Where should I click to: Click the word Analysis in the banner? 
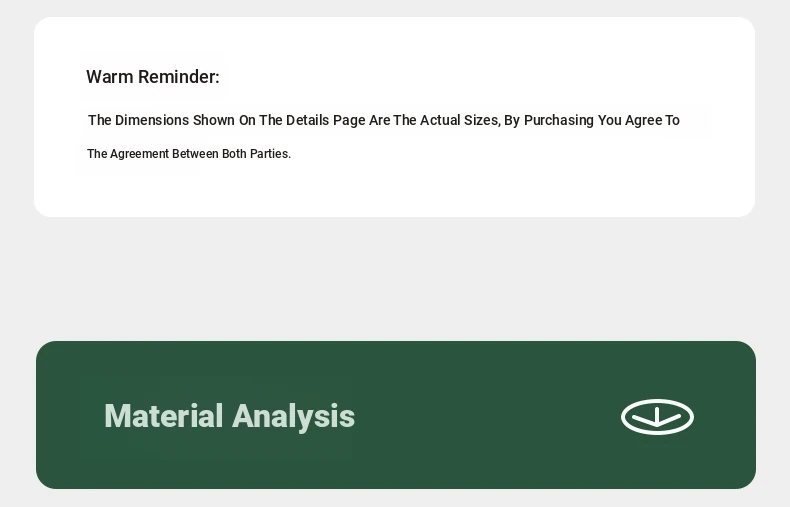click(x=293, y=416)
